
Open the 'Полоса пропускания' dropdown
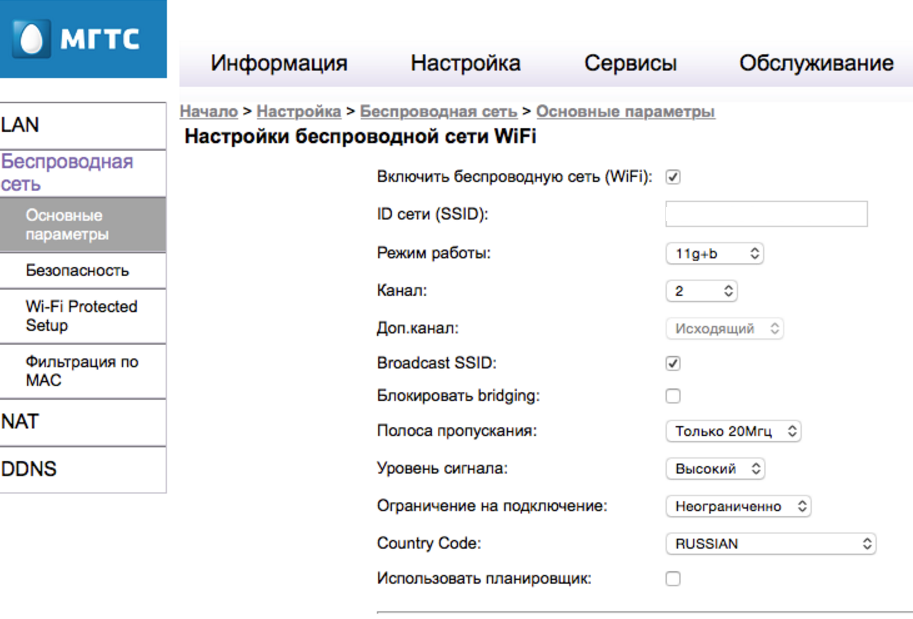[x=733, y=432]
